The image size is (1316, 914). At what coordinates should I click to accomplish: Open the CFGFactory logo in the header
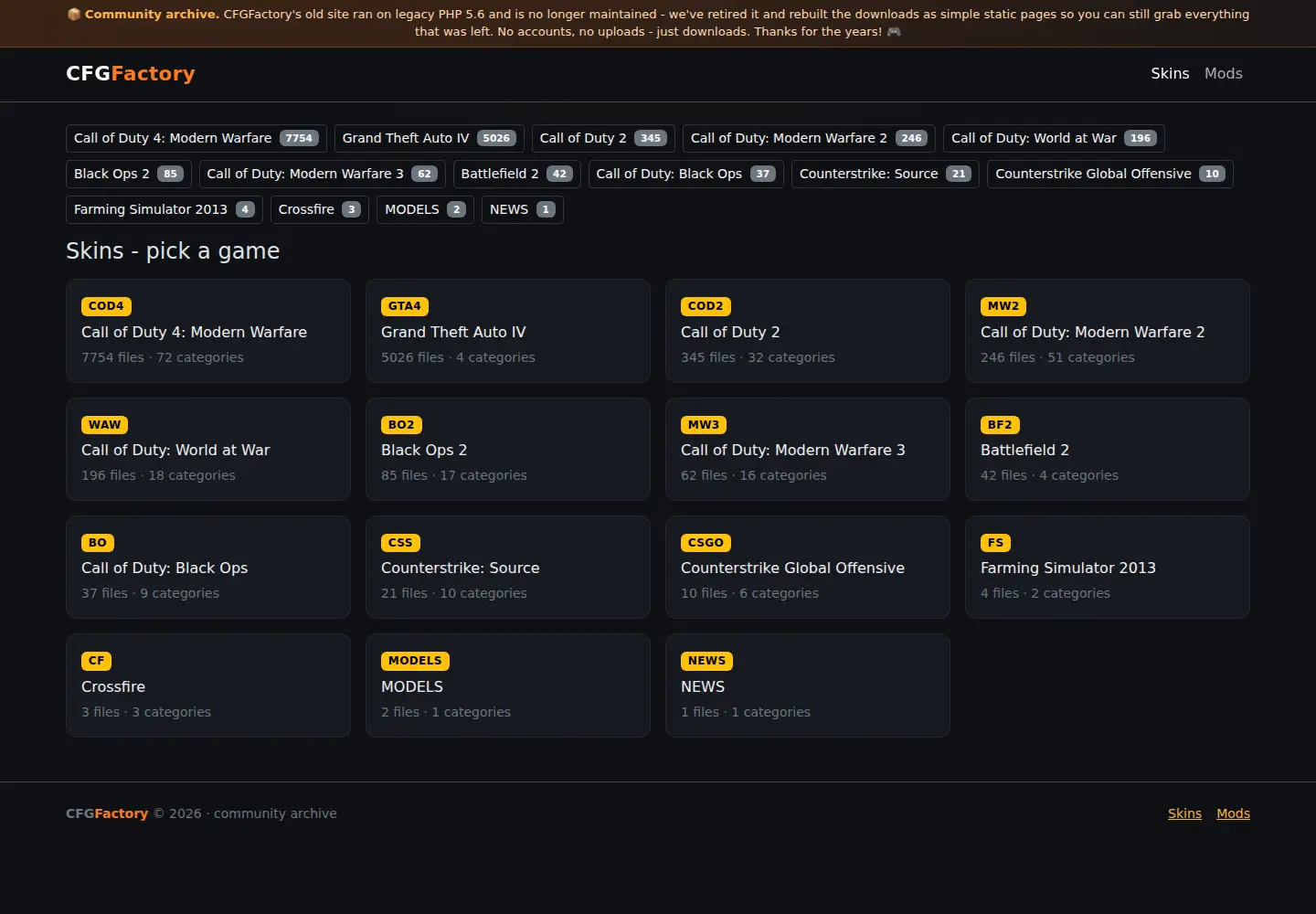point(131,73)
